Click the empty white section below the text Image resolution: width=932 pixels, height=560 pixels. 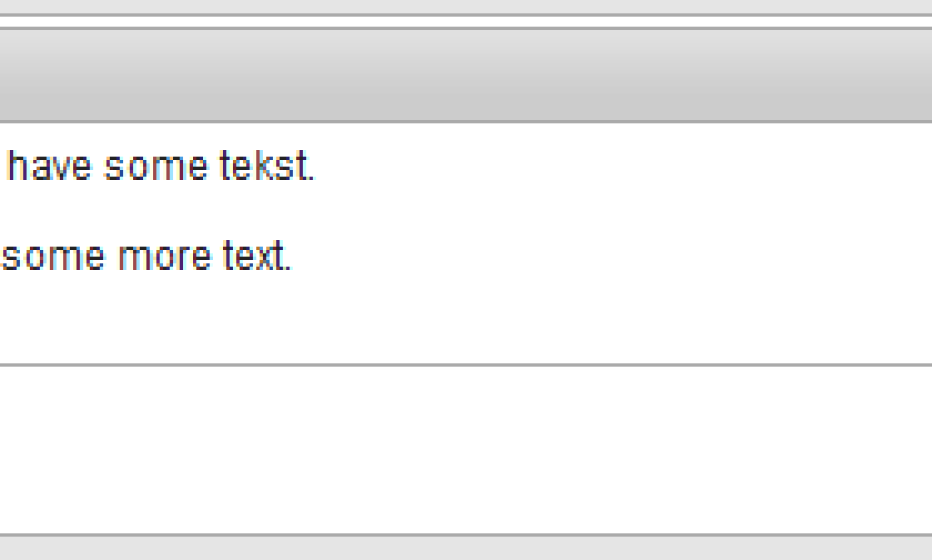coord(466,450)
